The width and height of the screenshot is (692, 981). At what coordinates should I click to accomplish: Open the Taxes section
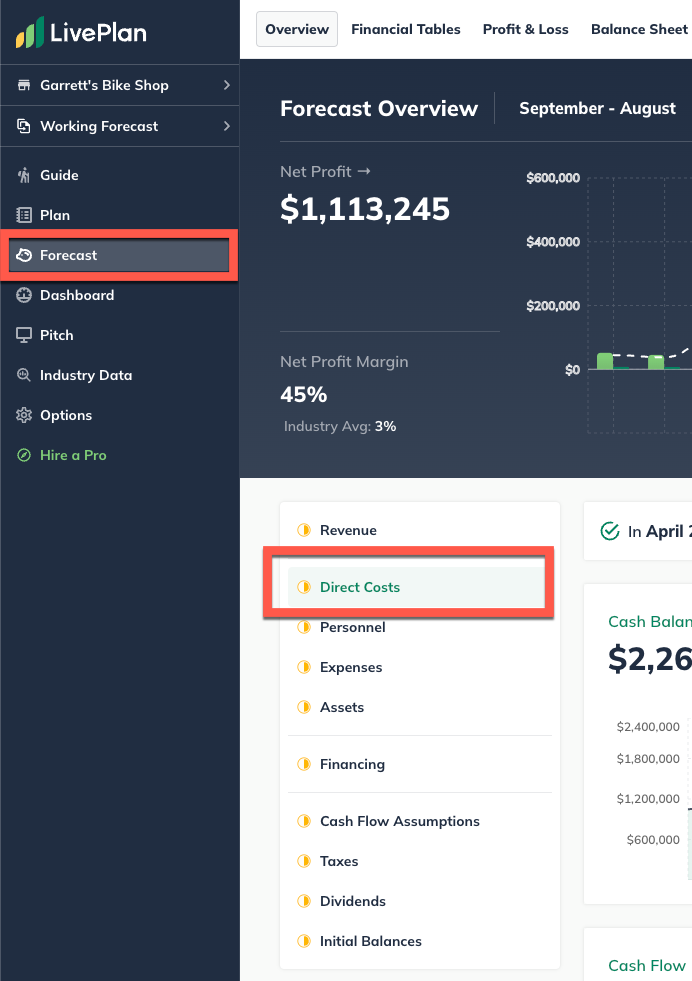pyautogui.click(x=420, y=861)
